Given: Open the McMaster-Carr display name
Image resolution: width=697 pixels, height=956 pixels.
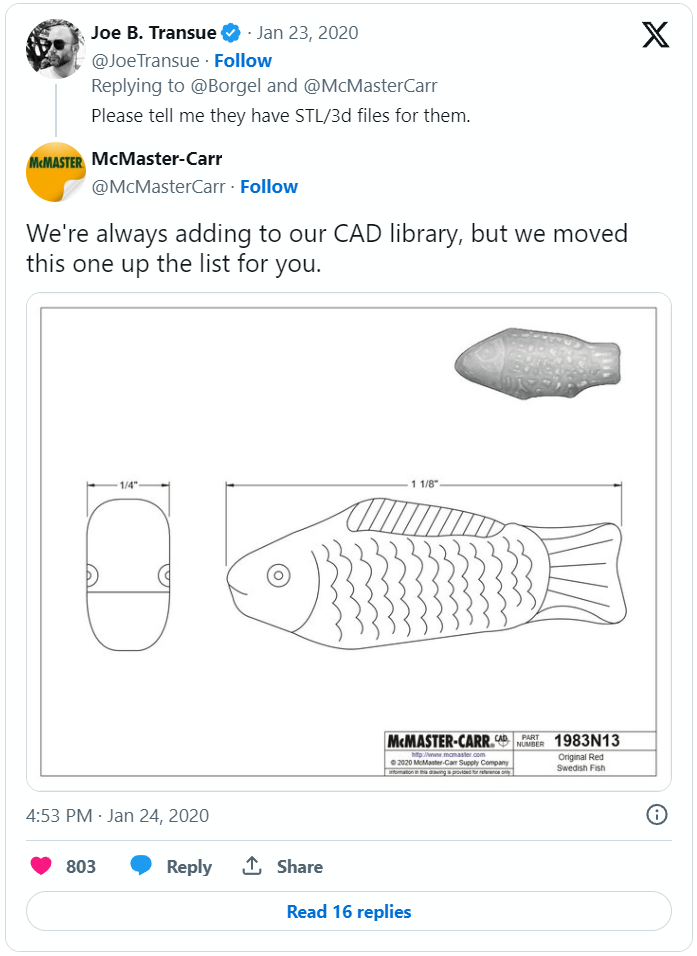Looking at the screenshot, I should (156, 159).
